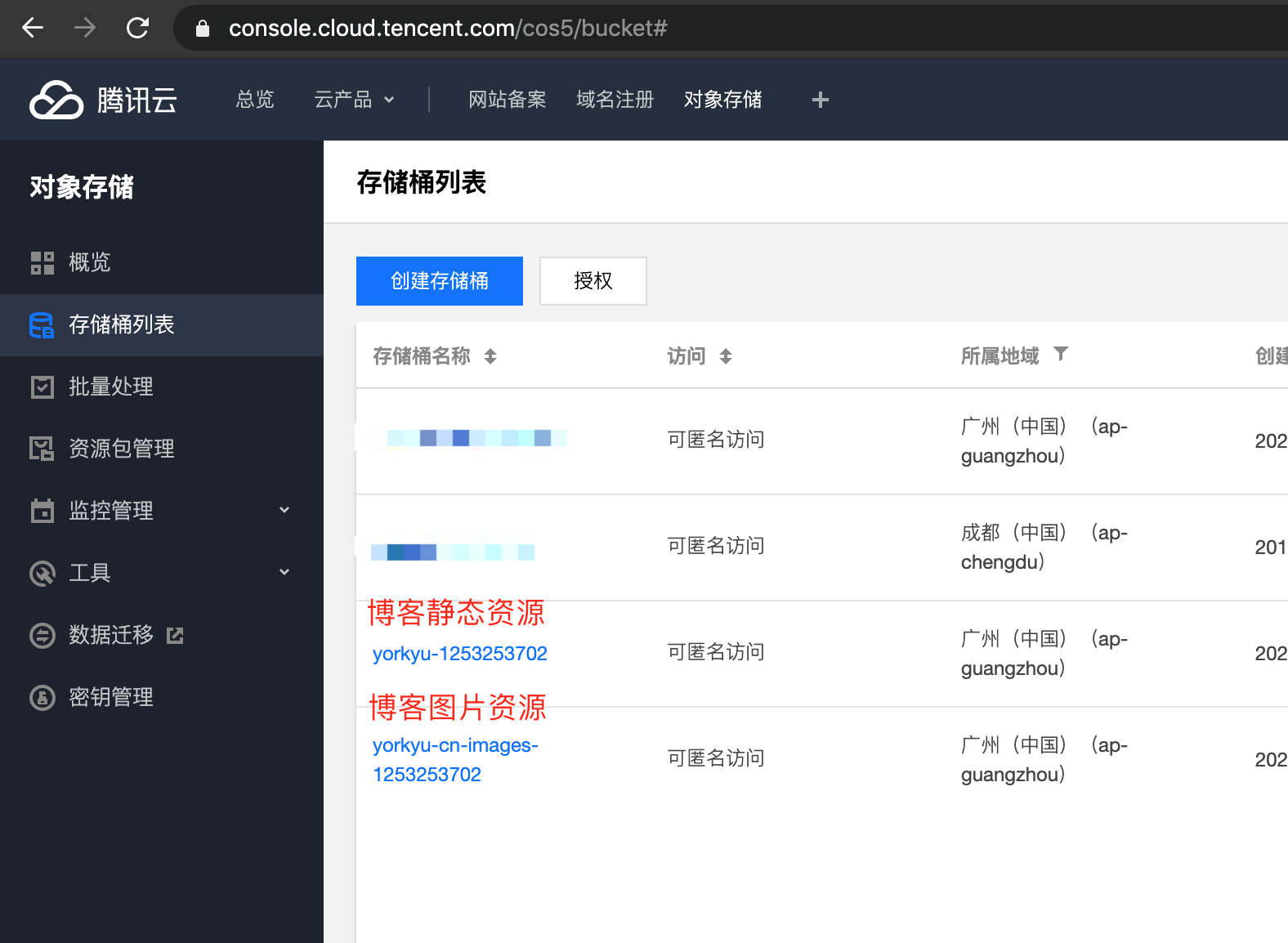Click the 存储桶列表 page title
The image size is (1288, 943).
(422, 182)
